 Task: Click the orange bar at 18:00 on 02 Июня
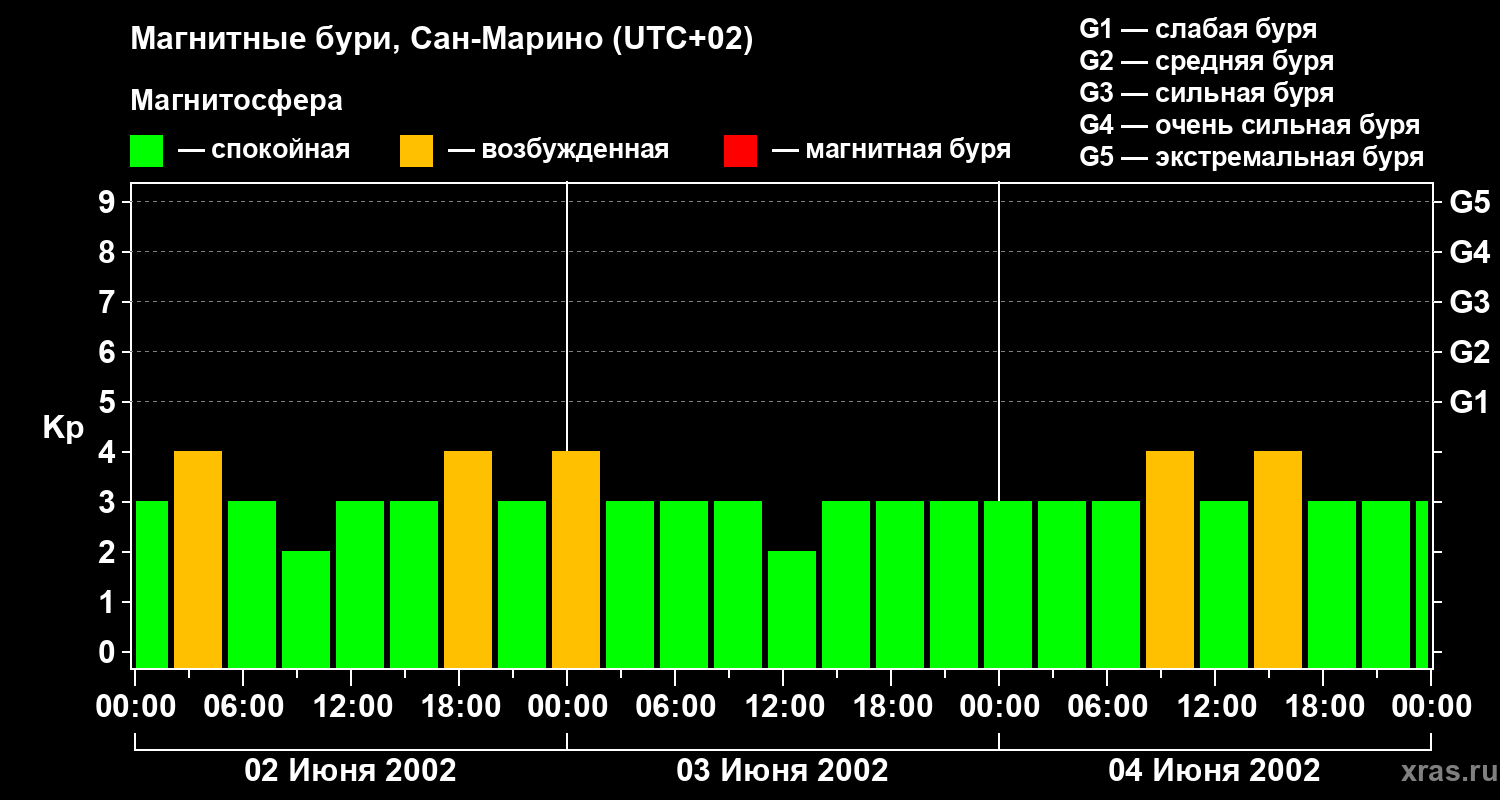tap(468, 559)
